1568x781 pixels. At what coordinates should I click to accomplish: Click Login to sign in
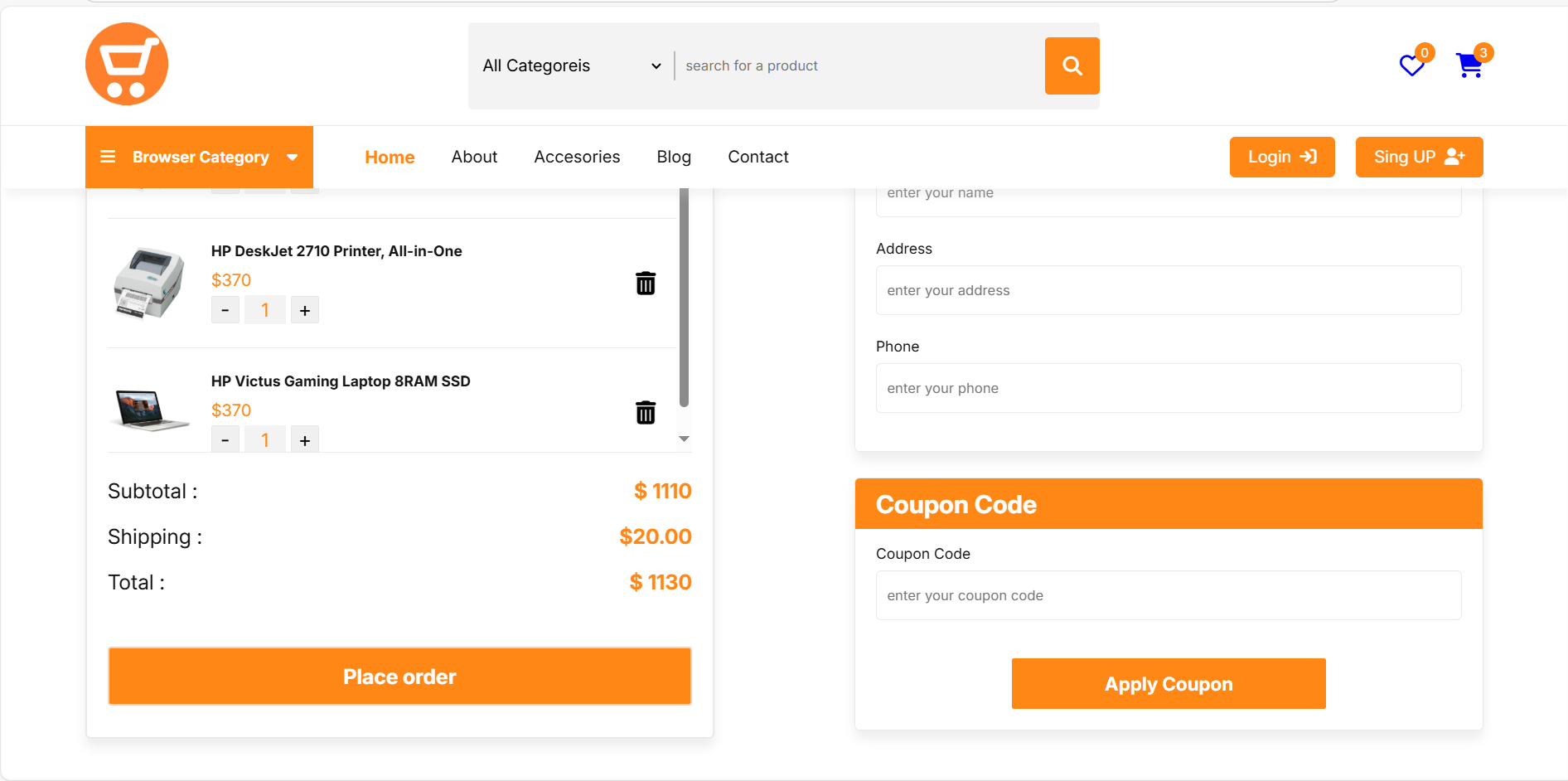click(x=1281, y=157)
